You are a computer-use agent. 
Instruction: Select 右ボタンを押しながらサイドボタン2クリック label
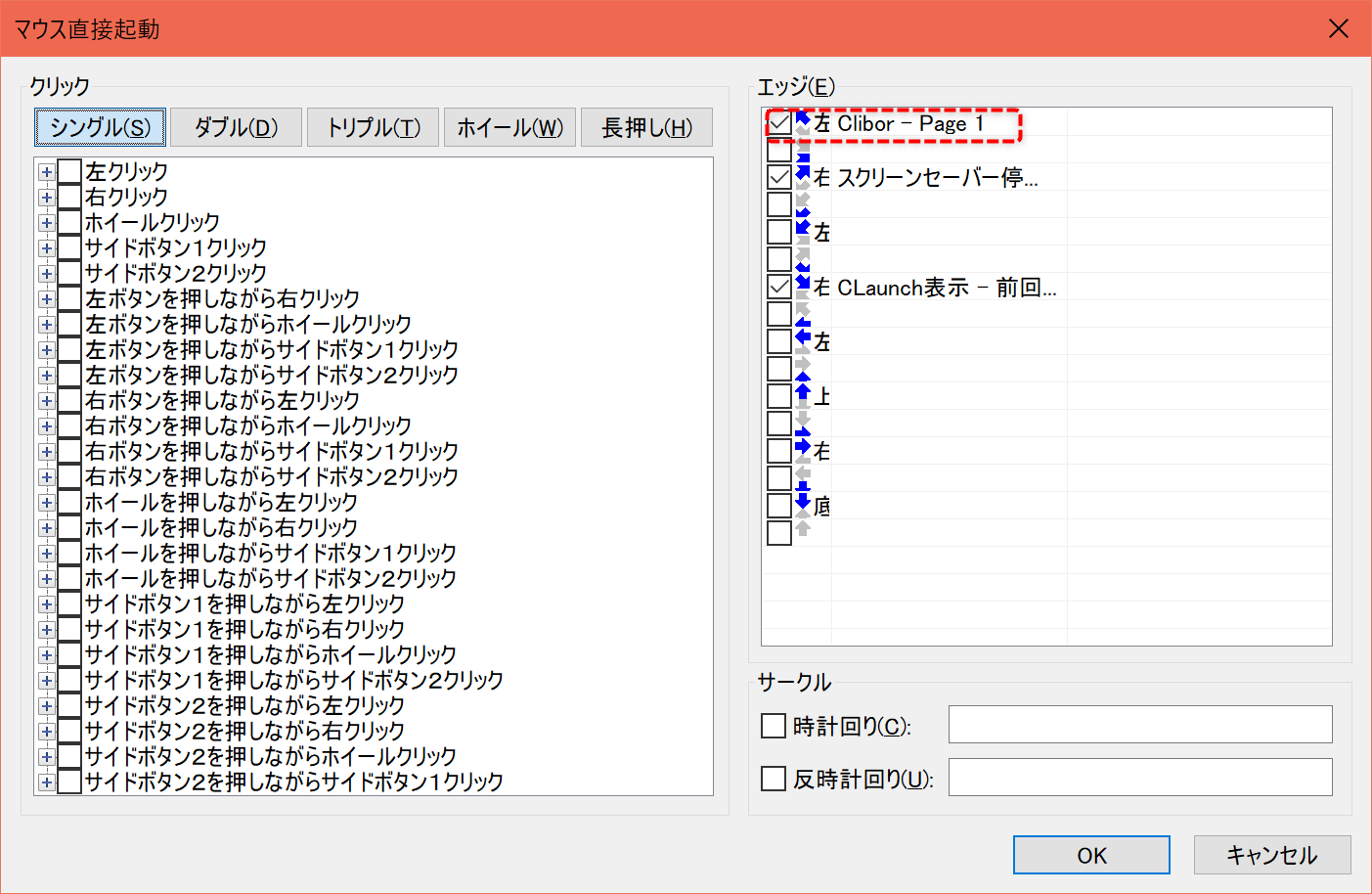point(272,476)
